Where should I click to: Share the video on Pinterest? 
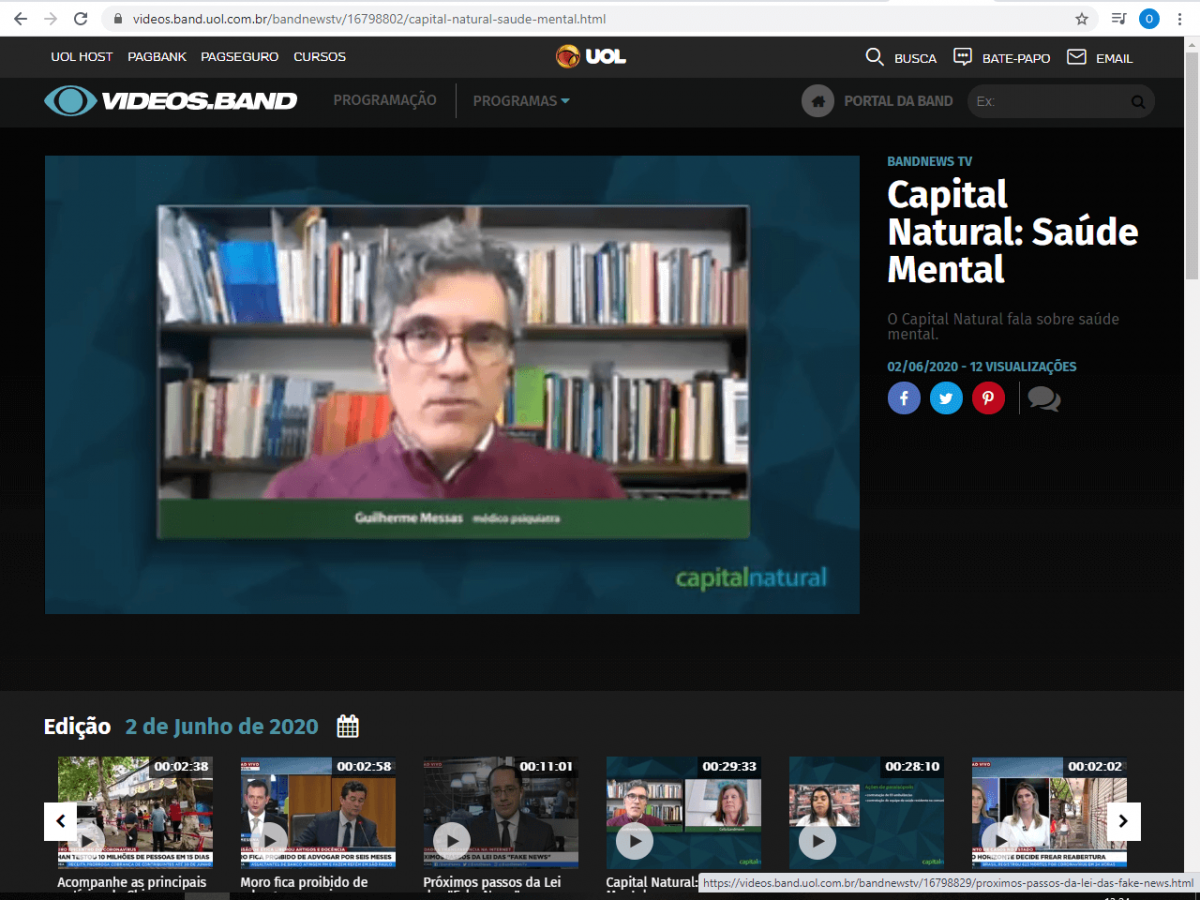[988, 398]
